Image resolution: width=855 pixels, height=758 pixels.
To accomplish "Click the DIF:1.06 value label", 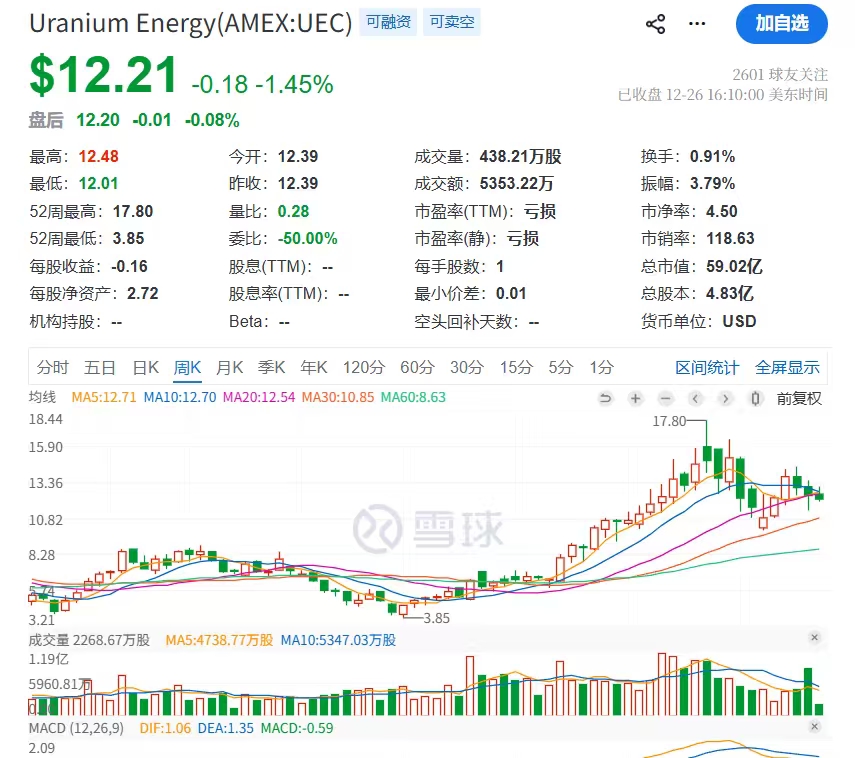I will 165,728.
